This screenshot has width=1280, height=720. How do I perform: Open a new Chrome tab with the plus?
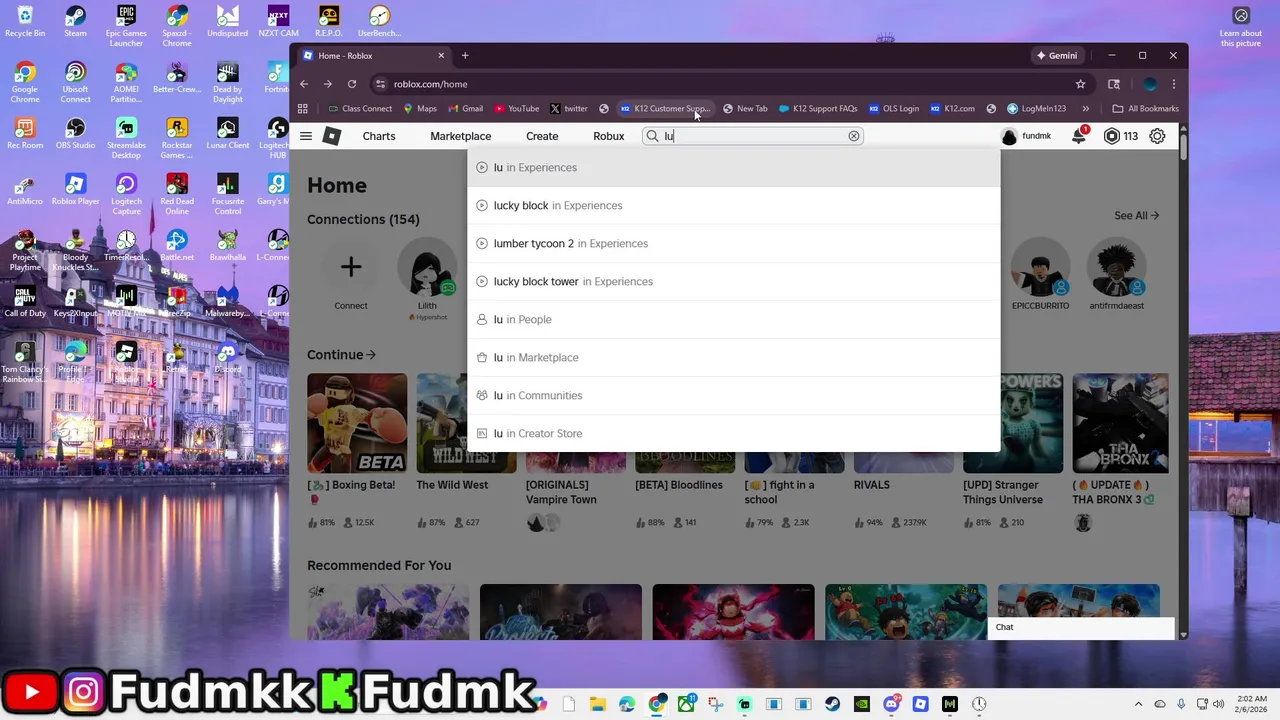(465, 55)
